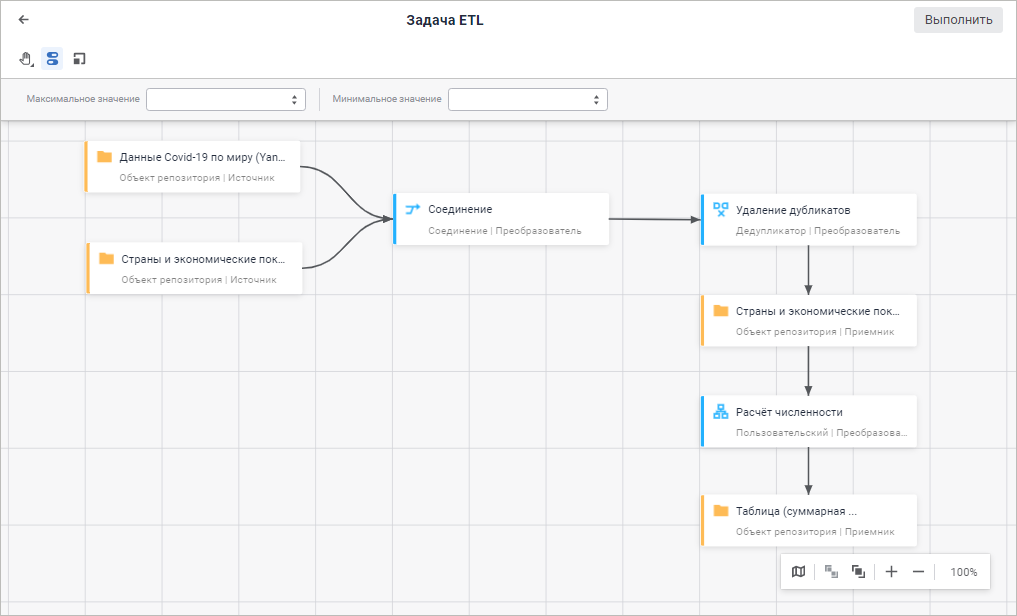The width and height of the screenshot is (1017, 616).
Task: Click the Таблица (суммарная receiver node
Action: [x=809, y=520]
